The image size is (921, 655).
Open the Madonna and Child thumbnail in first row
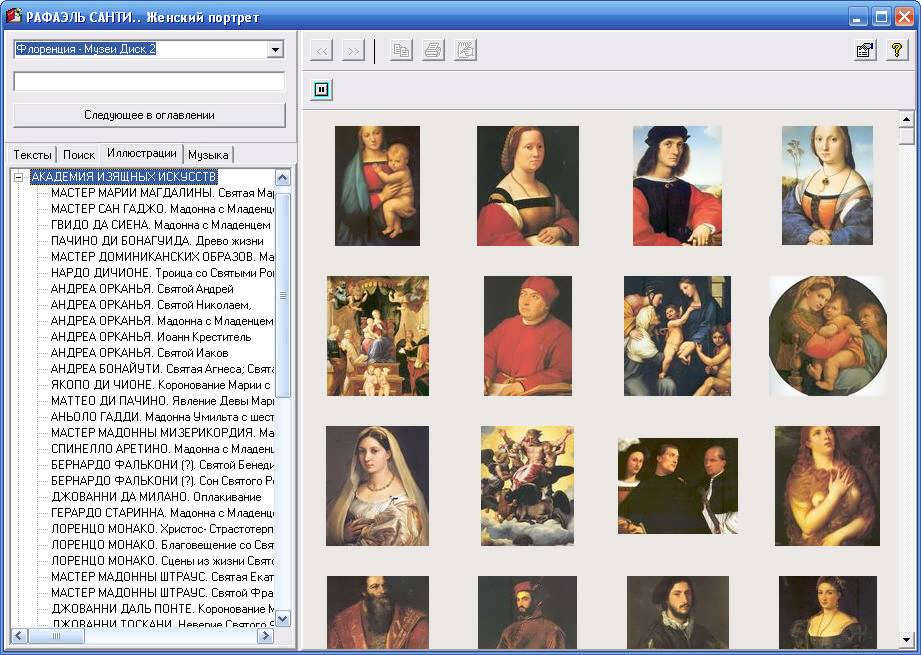click(x=377, y=186)
